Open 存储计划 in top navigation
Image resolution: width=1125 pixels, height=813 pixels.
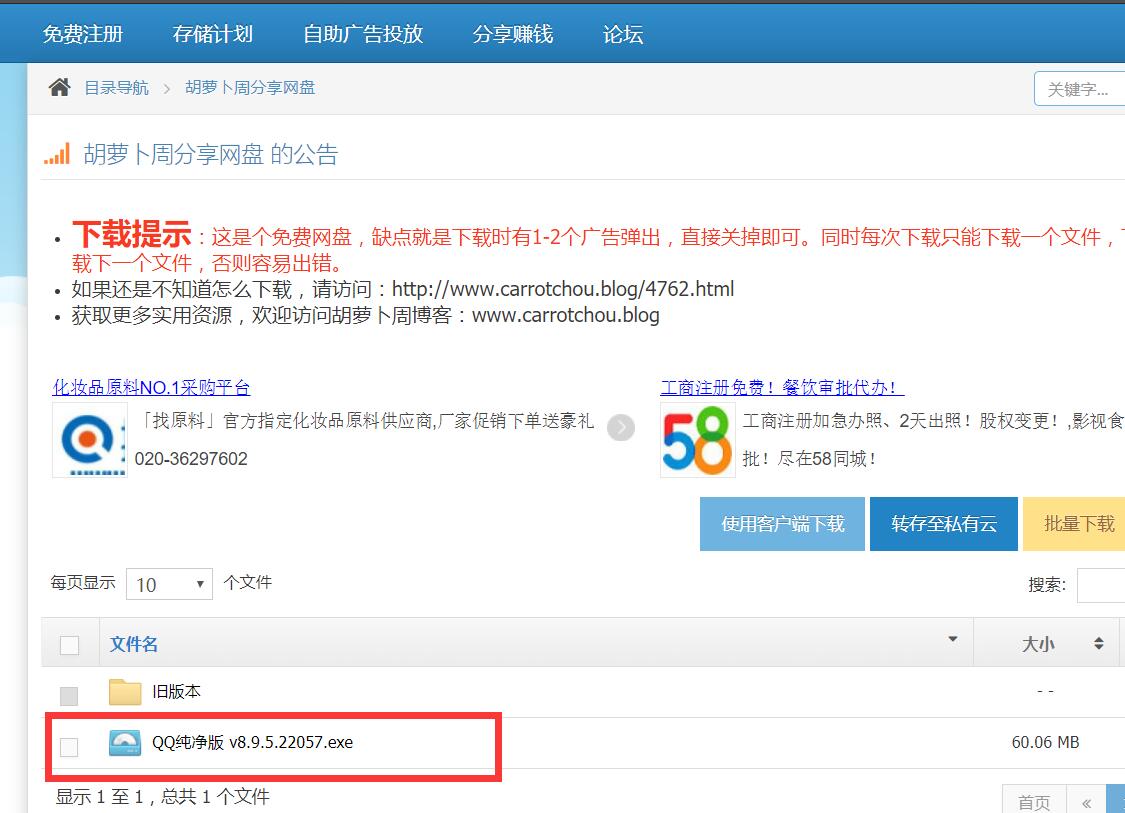click(x=213, y=34)
